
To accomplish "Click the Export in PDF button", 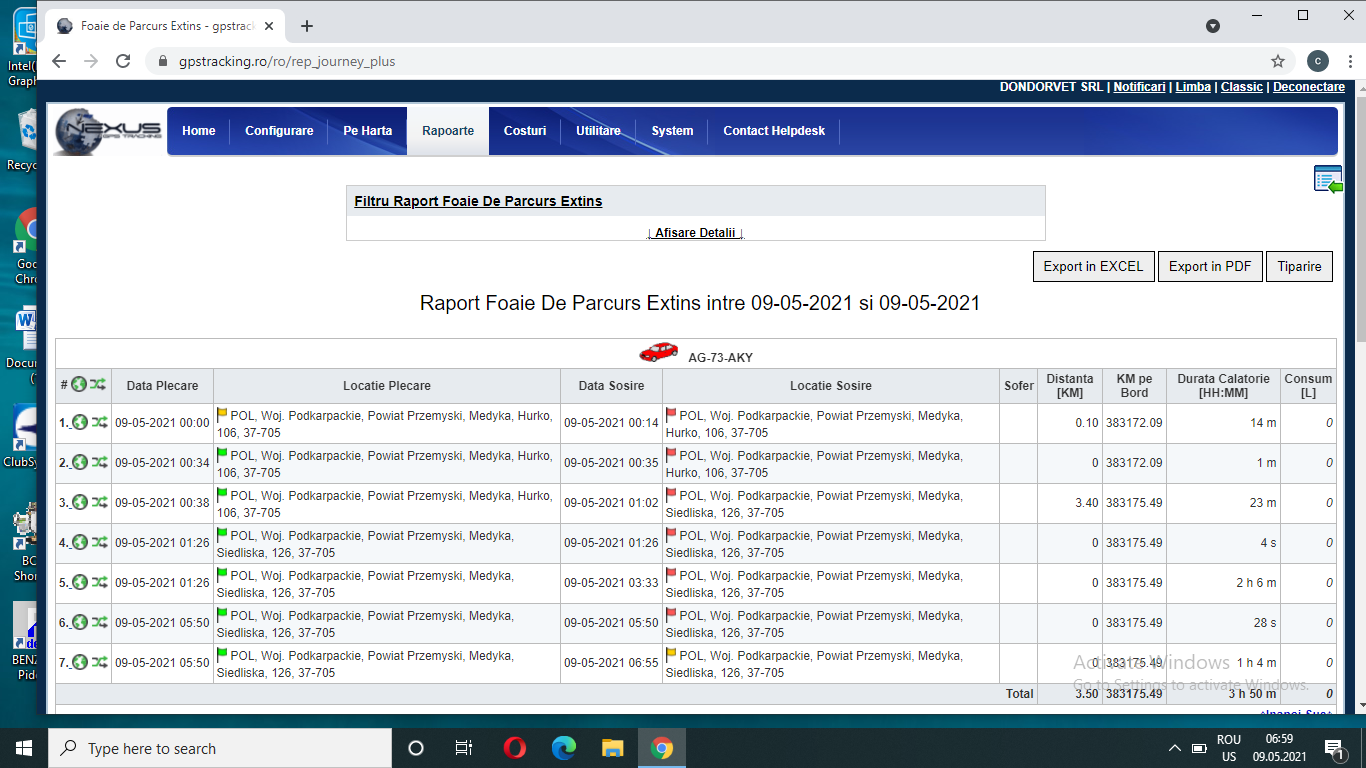I will 1210,267.
